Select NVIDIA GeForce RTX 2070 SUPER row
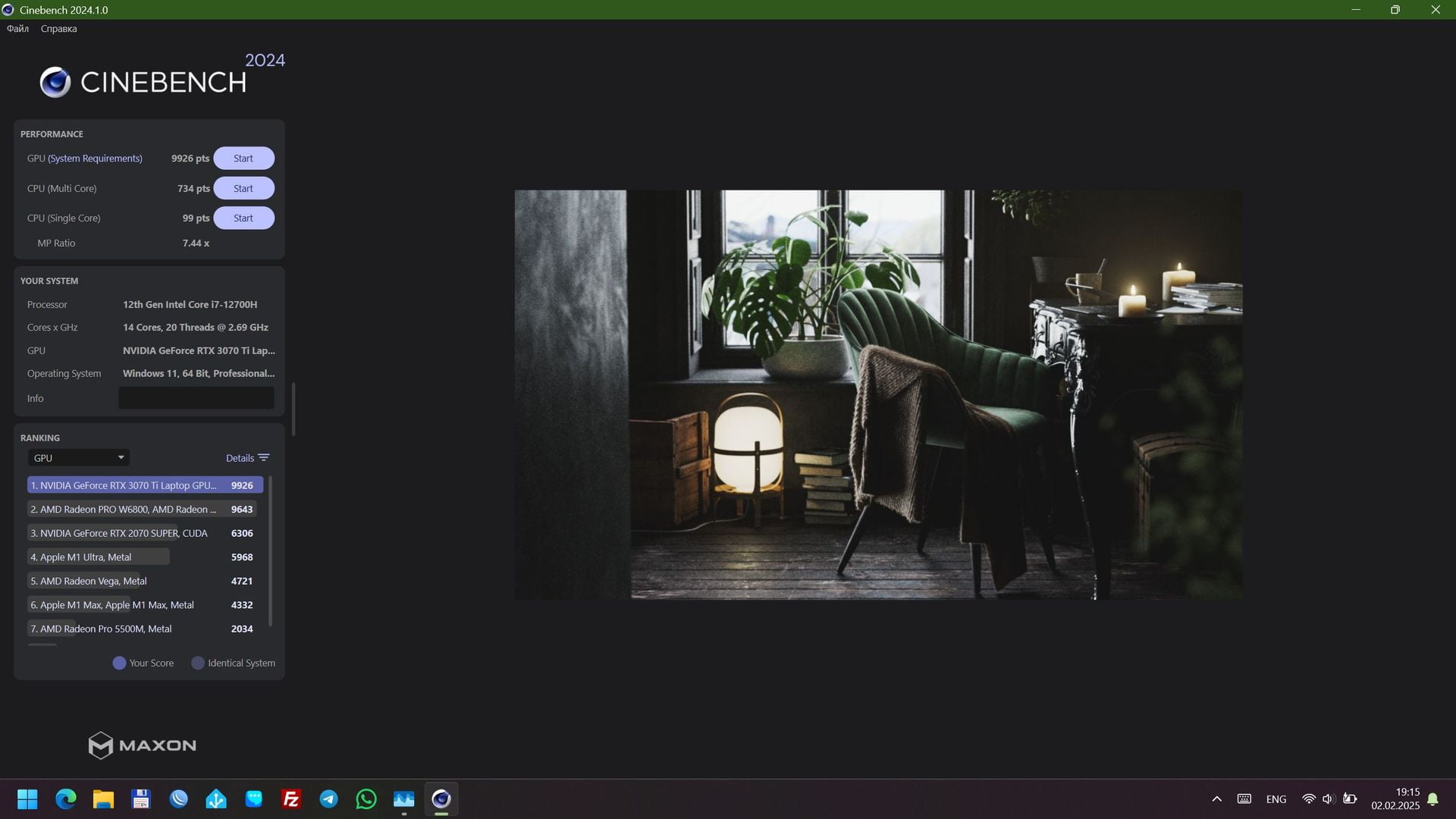Viewport: 1456px width, 819px height. pyautogui.click(x=145, y=533)
